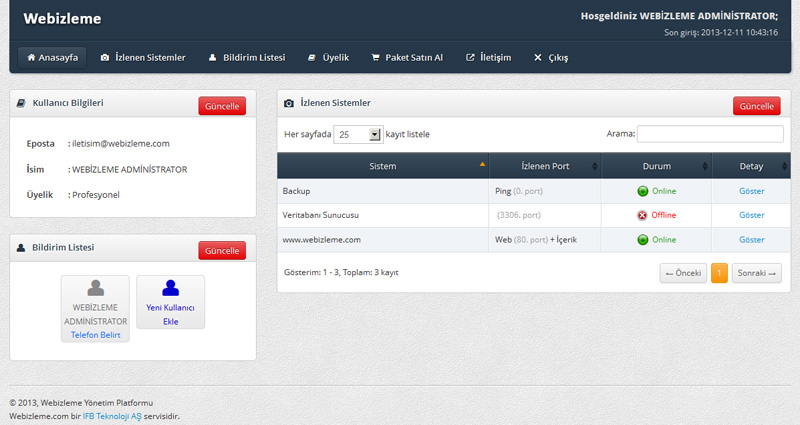Sort table by Durum column
The height and width of the screenshot is (425, 800).
pos(656,166)
